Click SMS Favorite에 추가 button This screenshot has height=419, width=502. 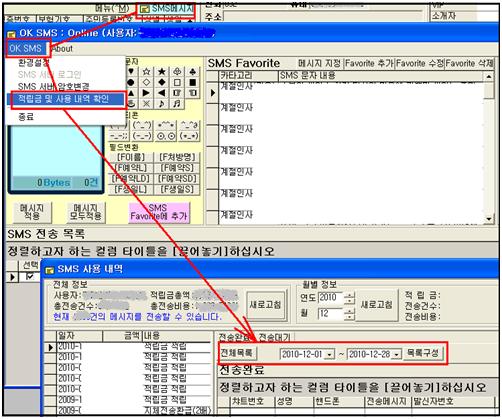click(x=159, y=212)
